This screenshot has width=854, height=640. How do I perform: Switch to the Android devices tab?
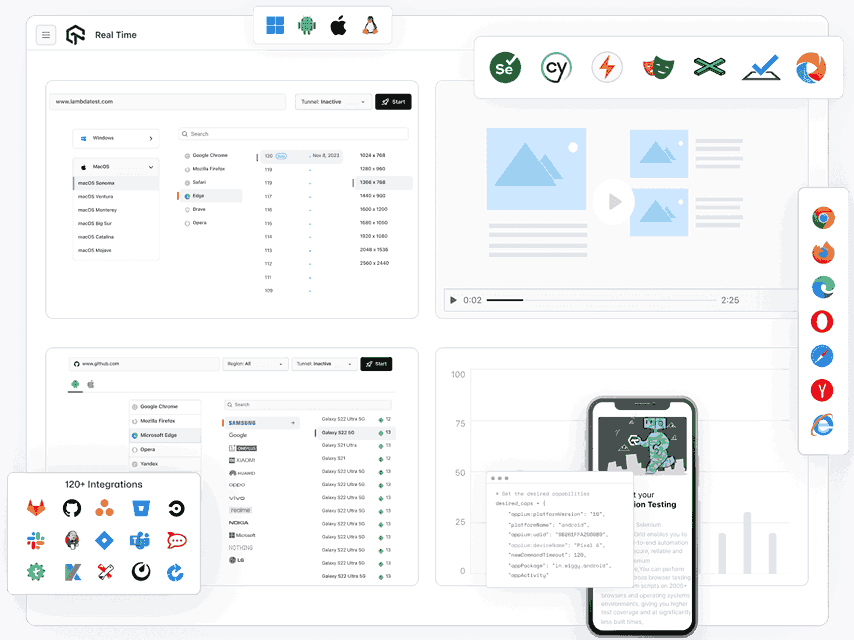tap(75, 384)
